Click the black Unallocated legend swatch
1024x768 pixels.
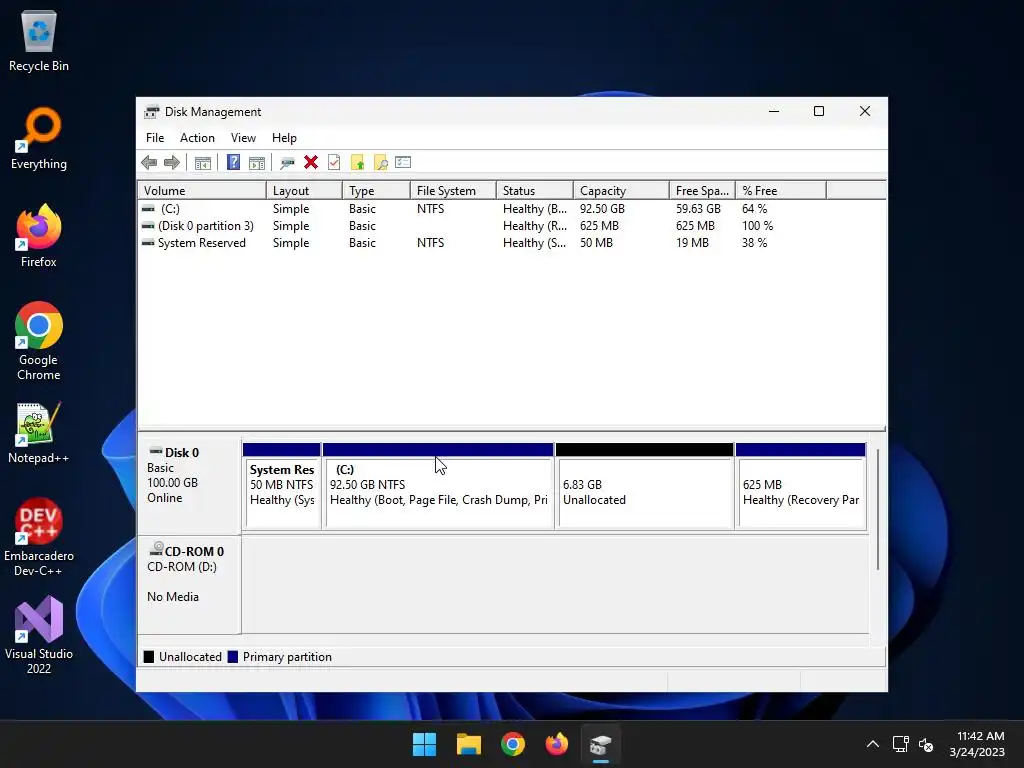pyautogui.click(x=149, y=657)
